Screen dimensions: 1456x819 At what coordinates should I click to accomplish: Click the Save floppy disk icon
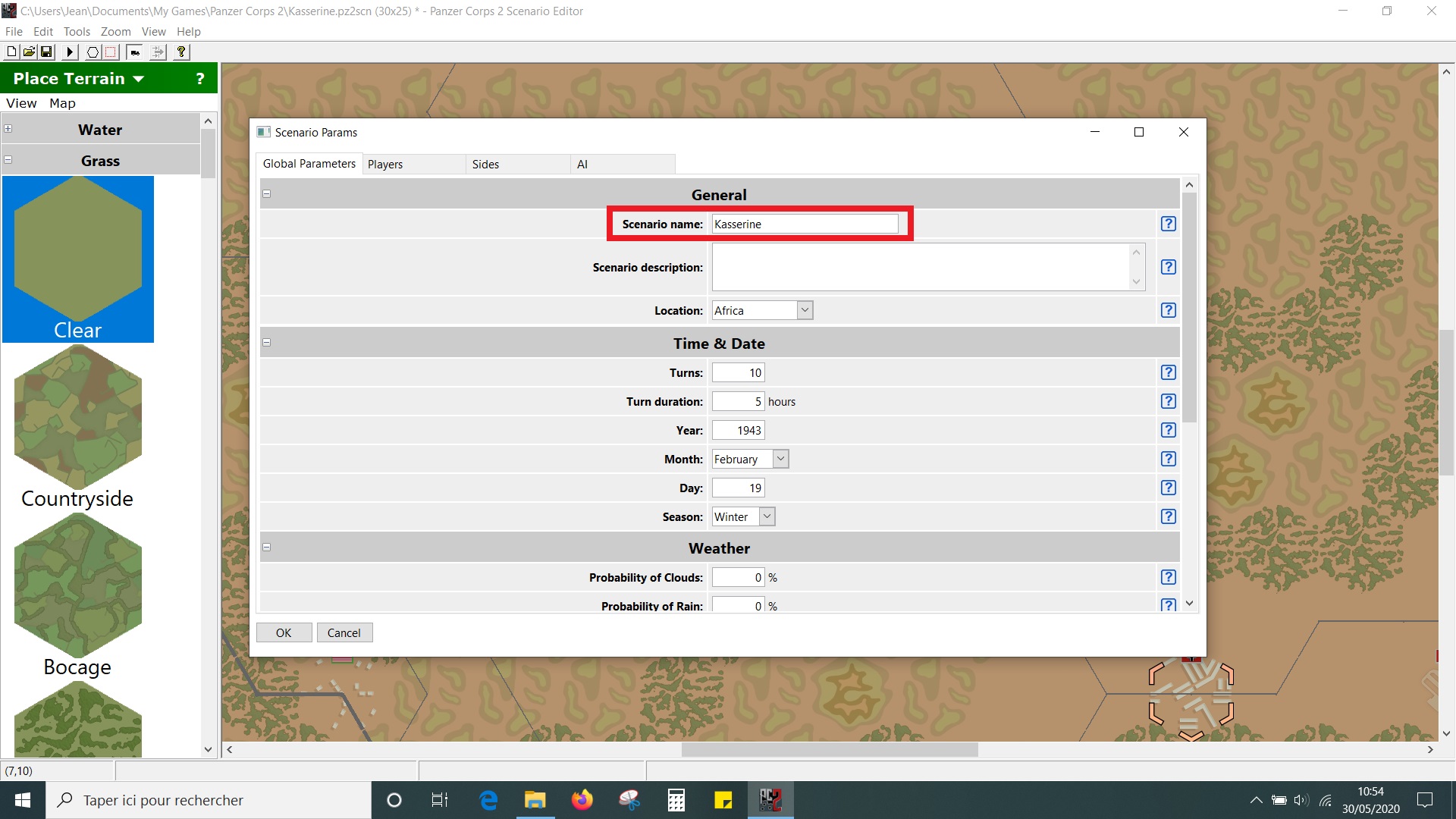point(46,52)
